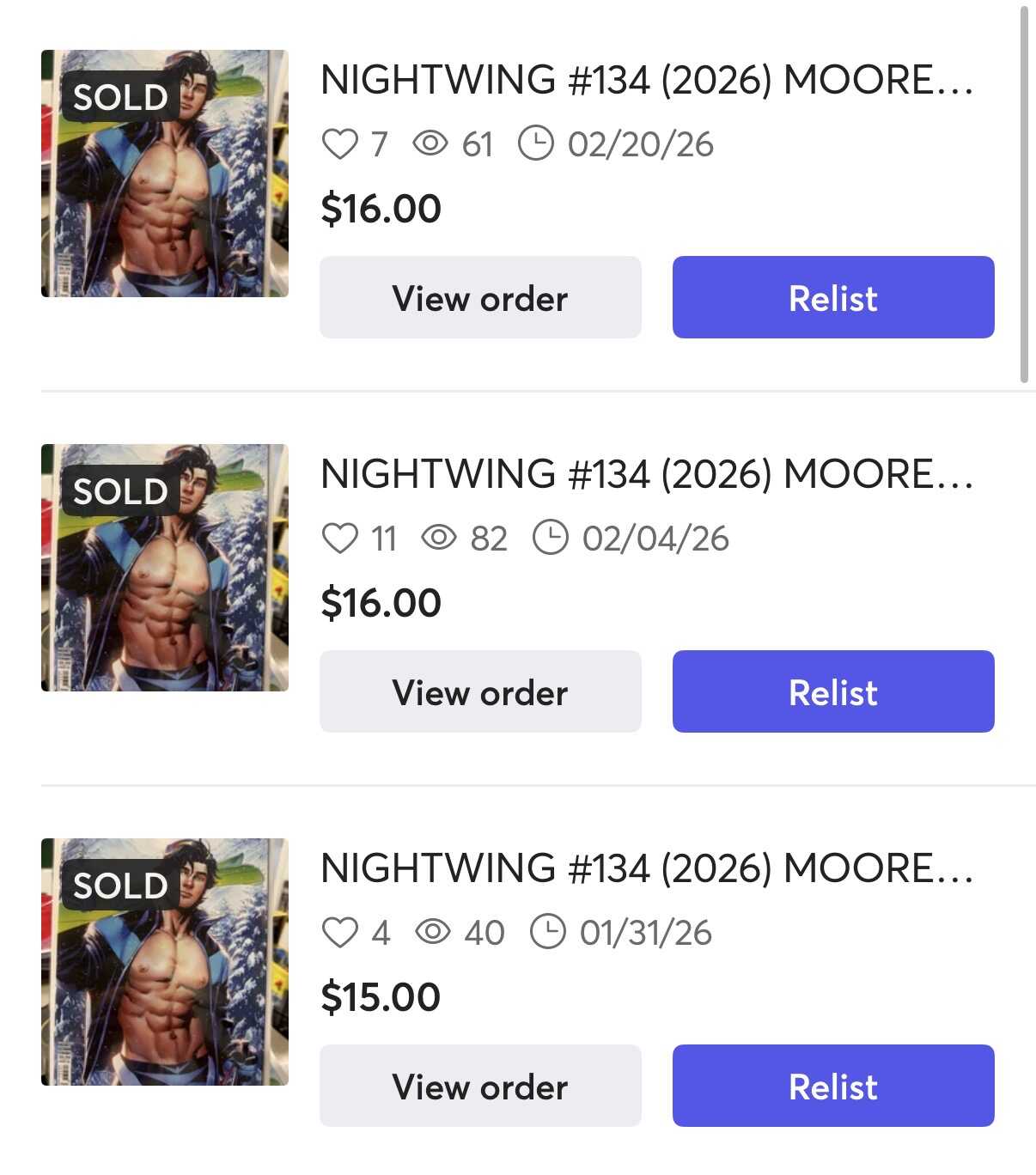Relist the item sold 02/04/26
This screenshot has width=1036, height=1175.
point(832,691)
